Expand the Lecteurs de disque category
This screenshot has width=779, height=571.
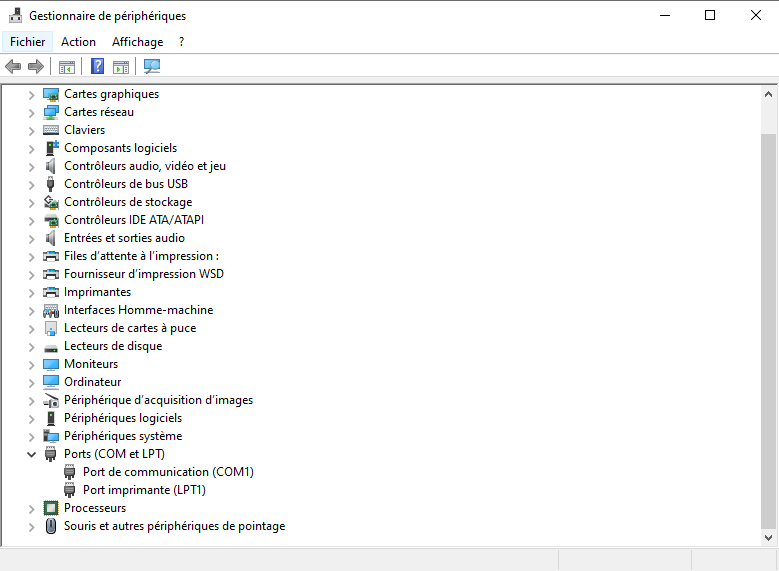click(32, 346)
